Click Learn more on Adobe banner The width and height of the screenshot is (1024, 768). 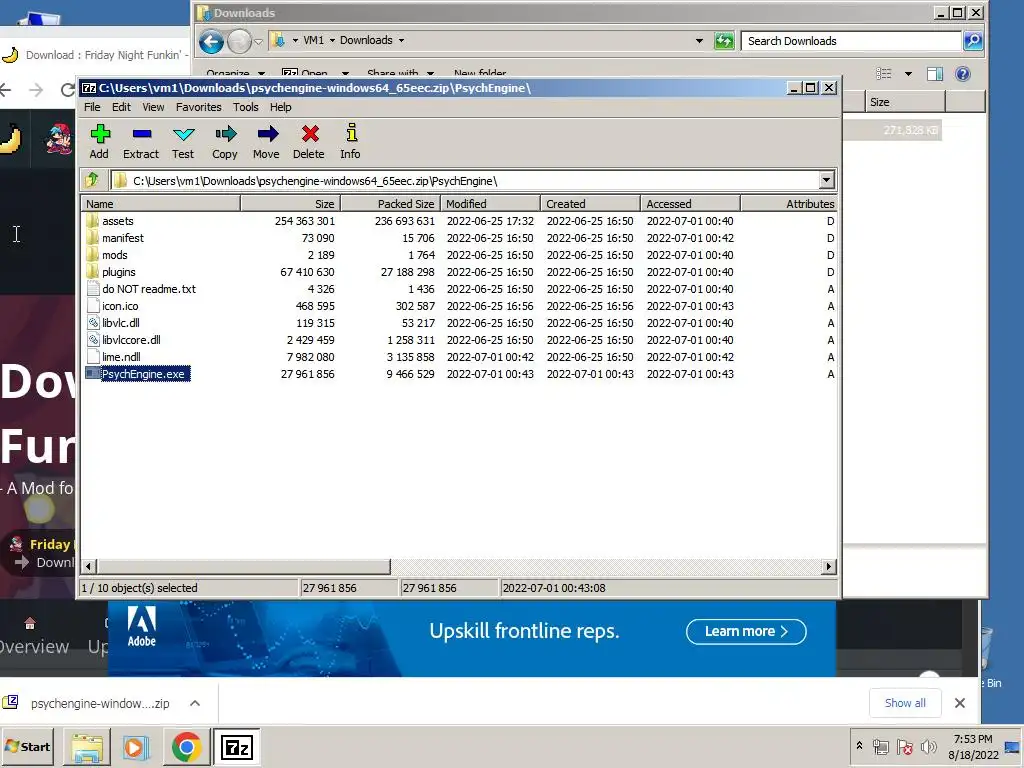tap(746, 632)
